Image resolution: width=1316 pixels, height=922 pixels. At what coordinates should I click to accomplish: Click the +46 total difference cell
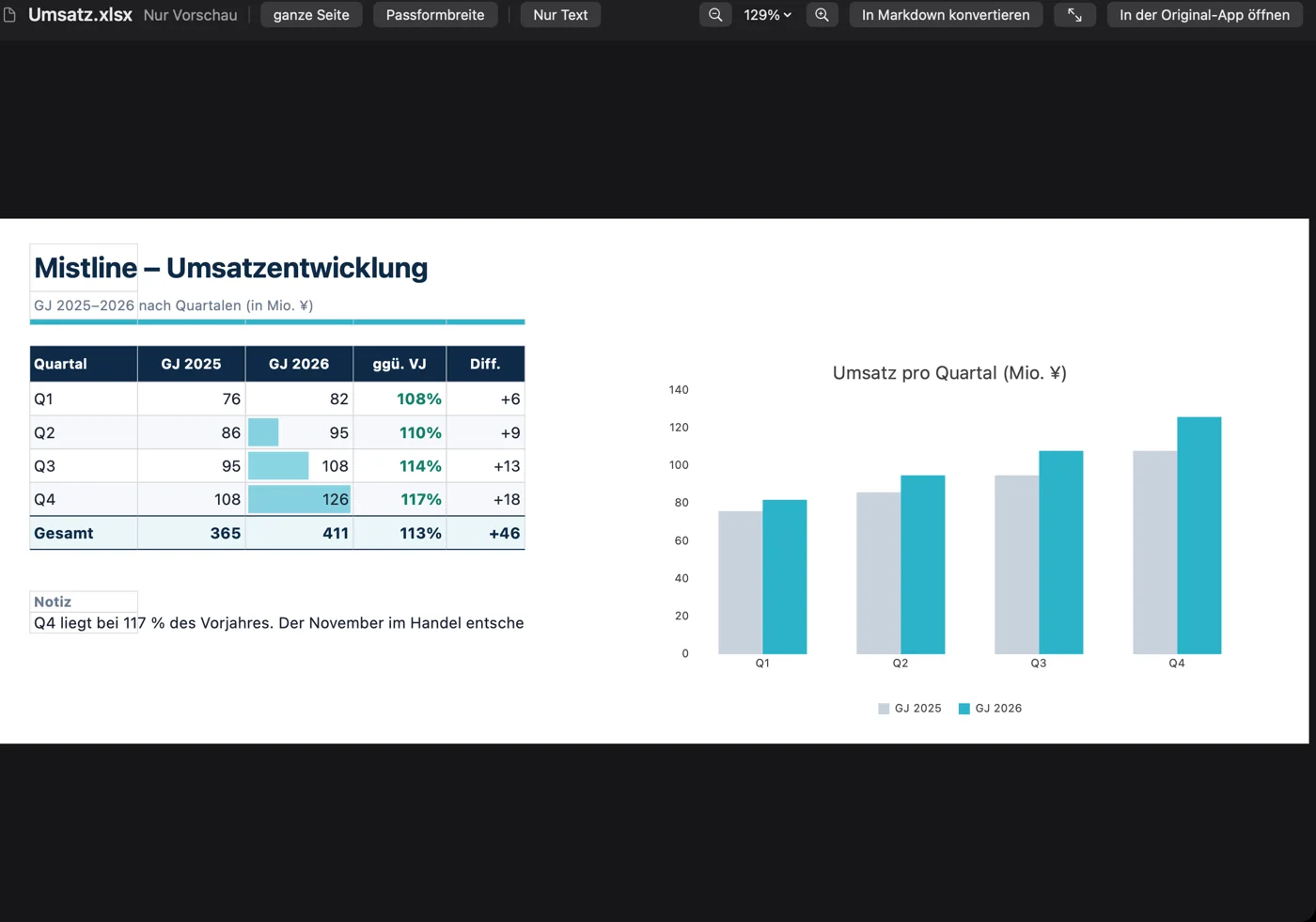click(485, 533)
